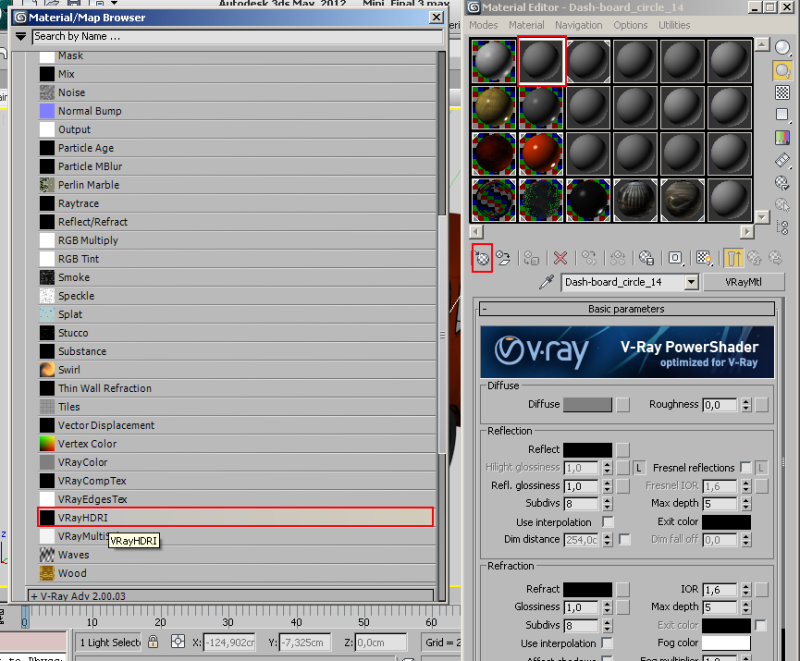Click Go Forward to Sibling icon

(776, 258)
